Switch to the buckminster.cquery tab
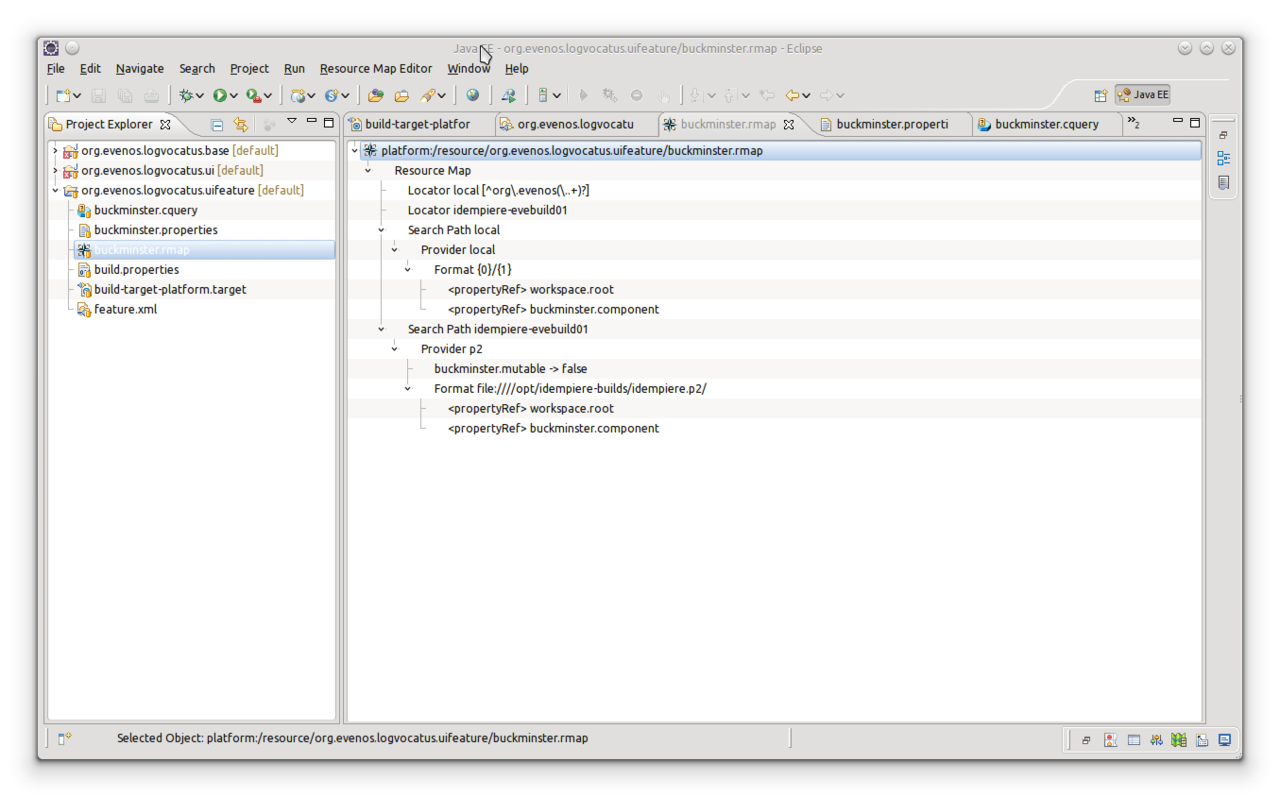The image size is (1280, 797). coord(1046,124)
